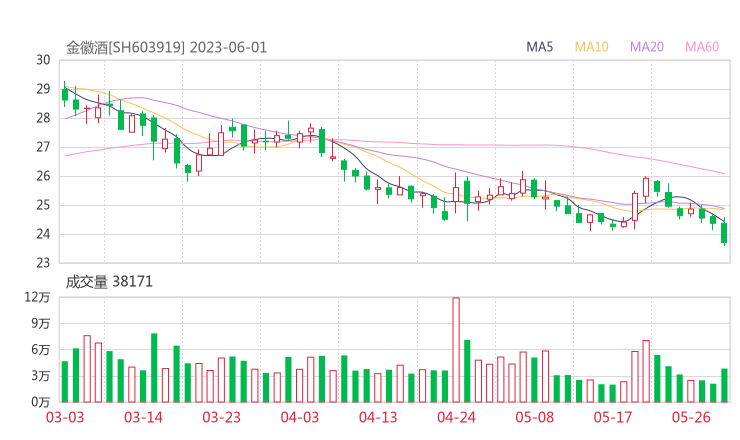The image size is (740, 440).
Task: Click the volume axis label 0万
Action: pos(41,402)
